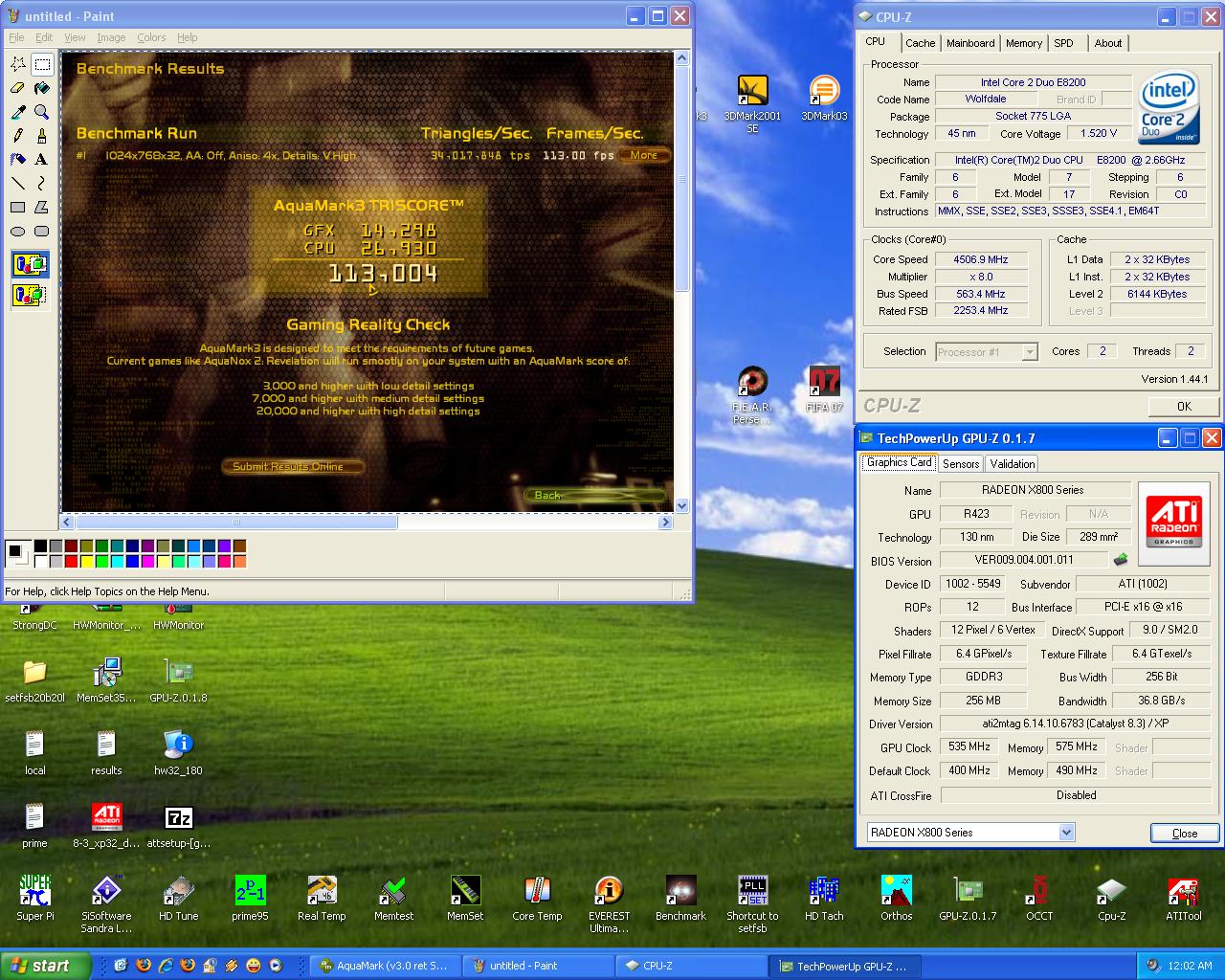Switch to AquaMark taskbar button
1225x980 pixels.
tap(388, 966)
